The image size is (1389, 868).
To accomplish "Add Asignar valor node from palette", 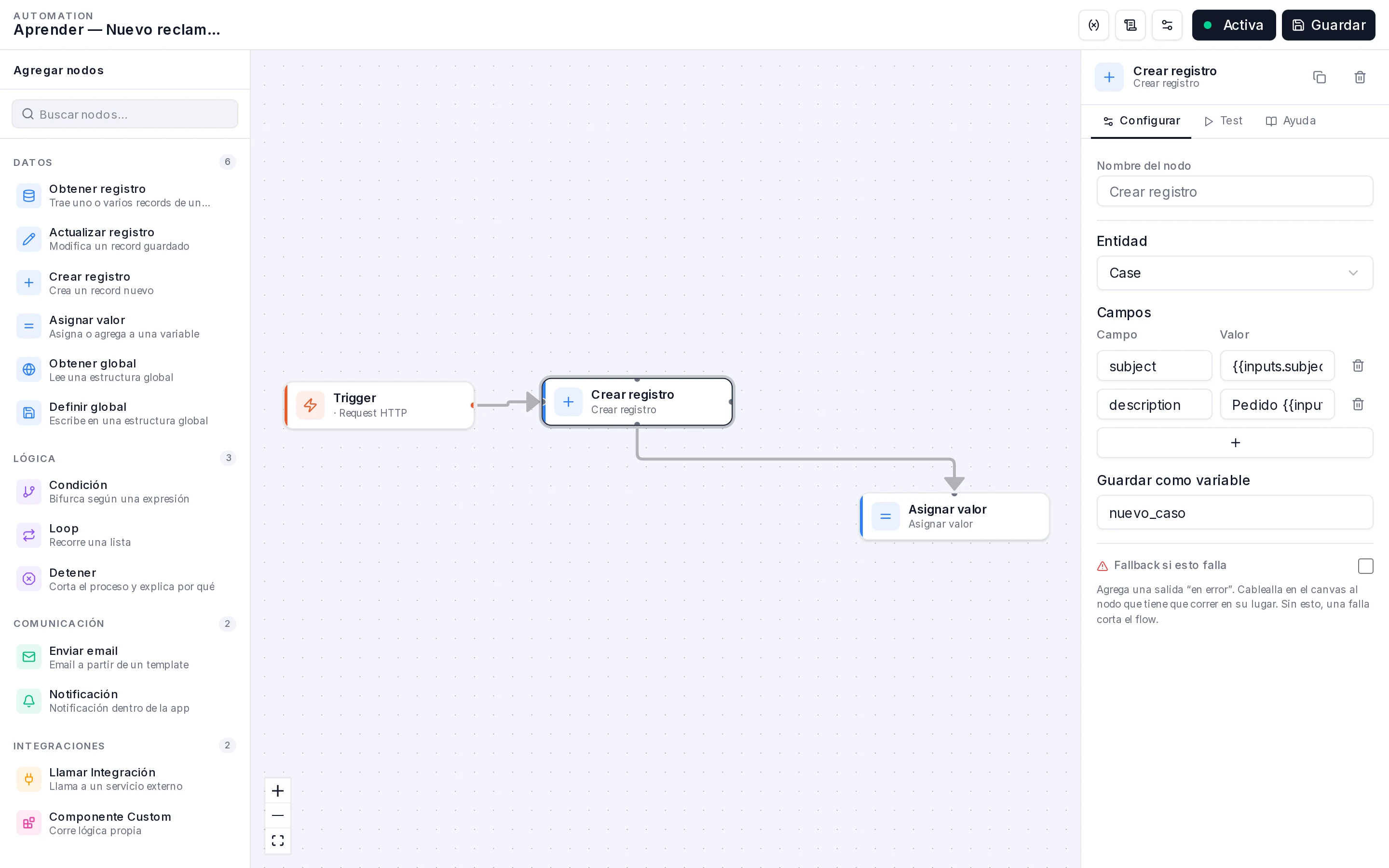I will point(125,326).
